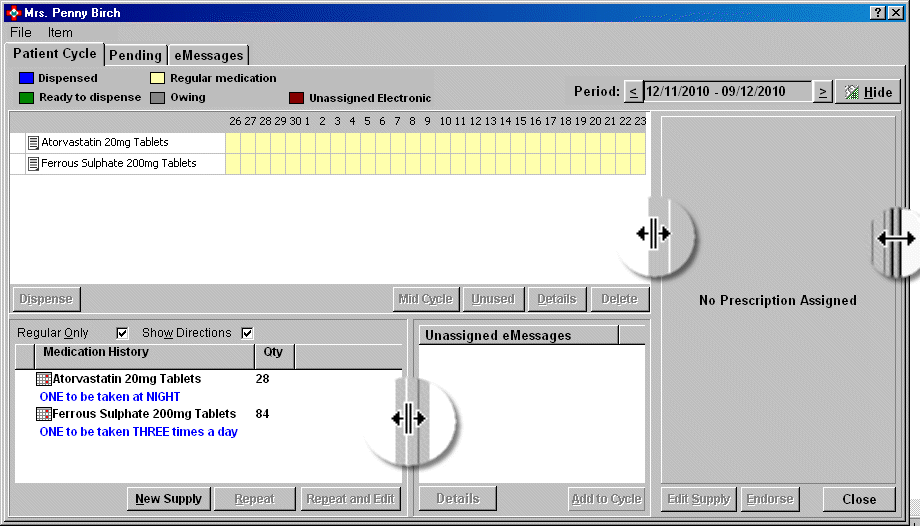Click the application icon in the title bar
This screenshot has height=526, width=920.
pos(13,12)
